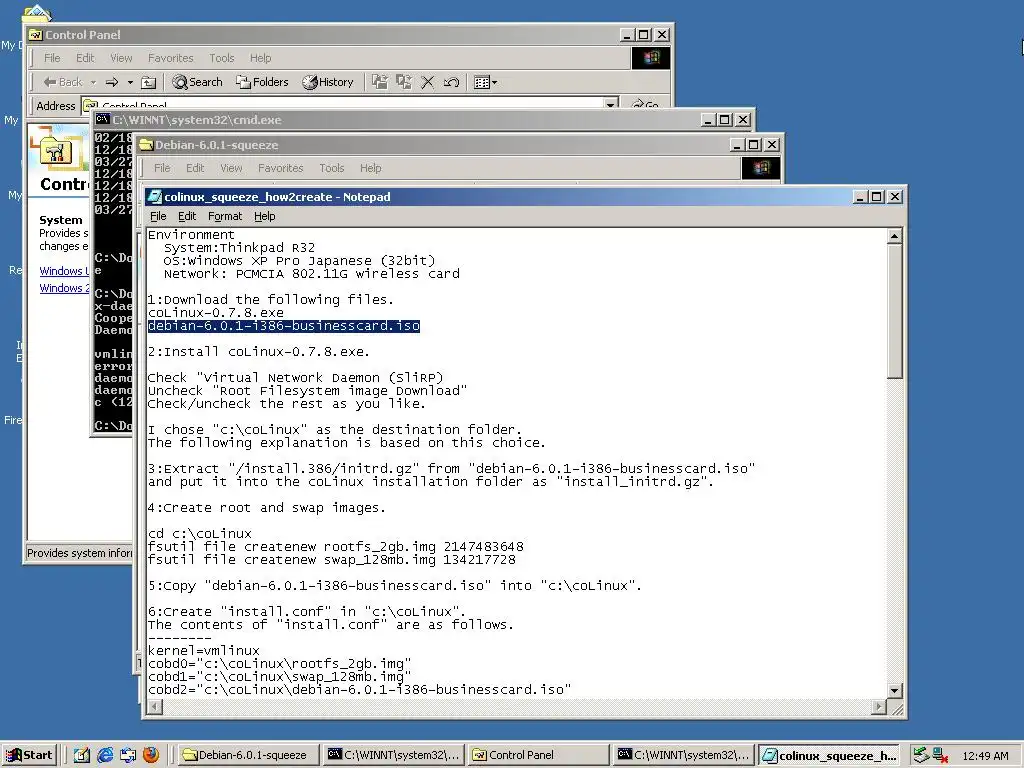Screen dimensions: 1024x768
Task: Click the Back button in Control Panel toolbar
Action: pos(63,82)
